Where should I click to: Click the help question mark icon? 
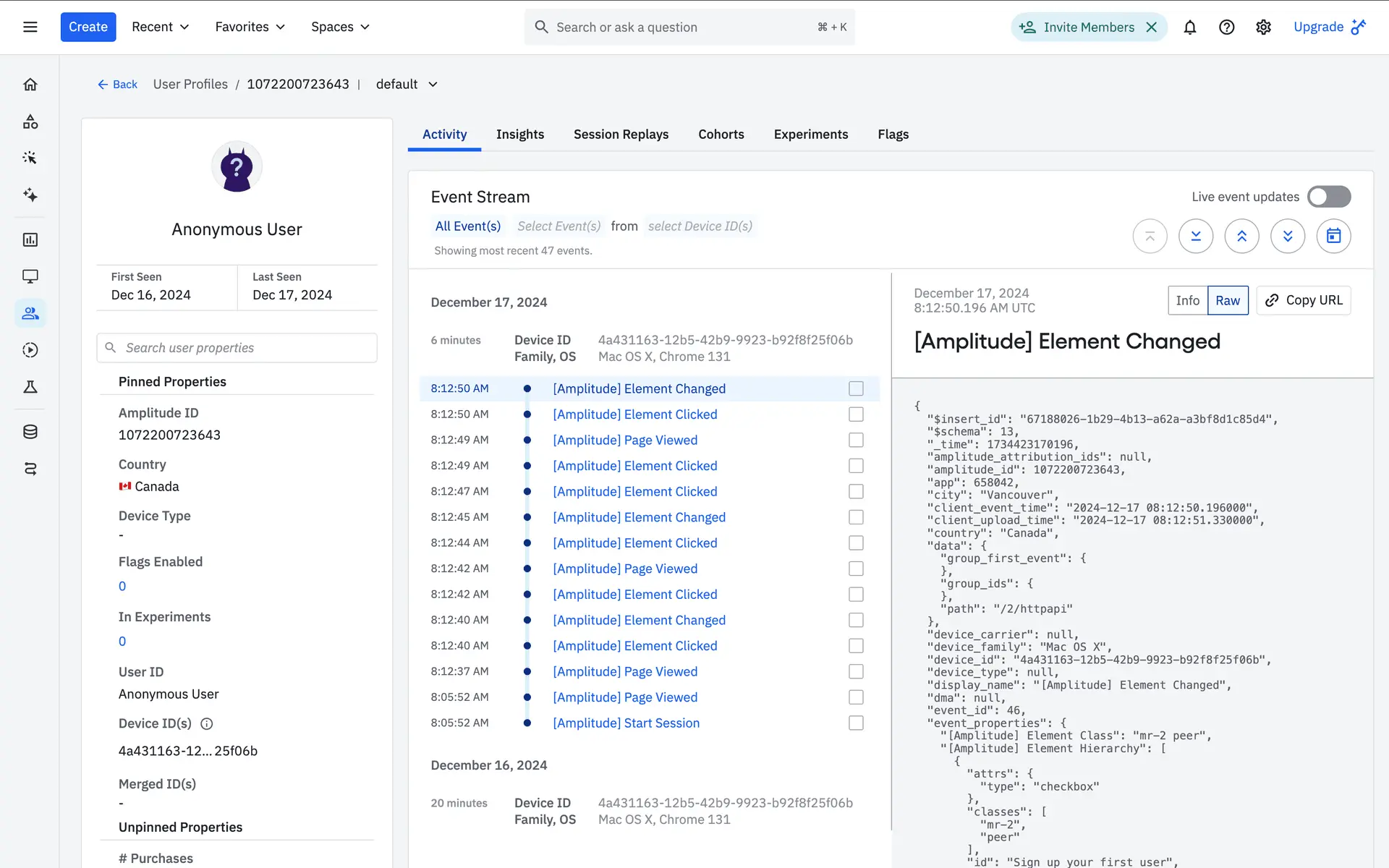pyautogui.click(x=1226, y=27)
